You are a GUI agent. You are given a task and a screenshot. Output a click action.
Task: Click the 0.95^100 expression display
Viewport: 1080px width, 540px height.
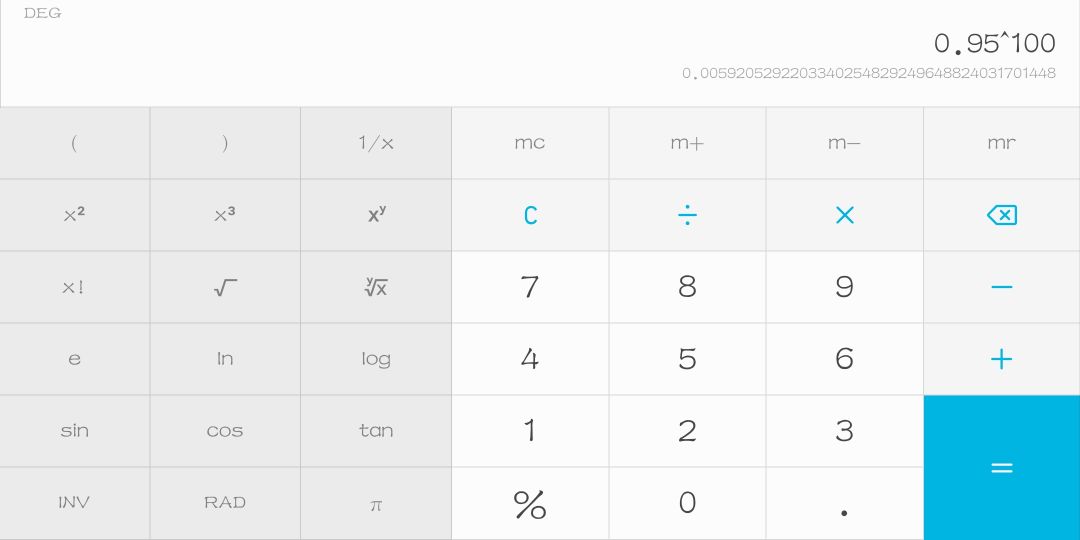pos(994,44)
